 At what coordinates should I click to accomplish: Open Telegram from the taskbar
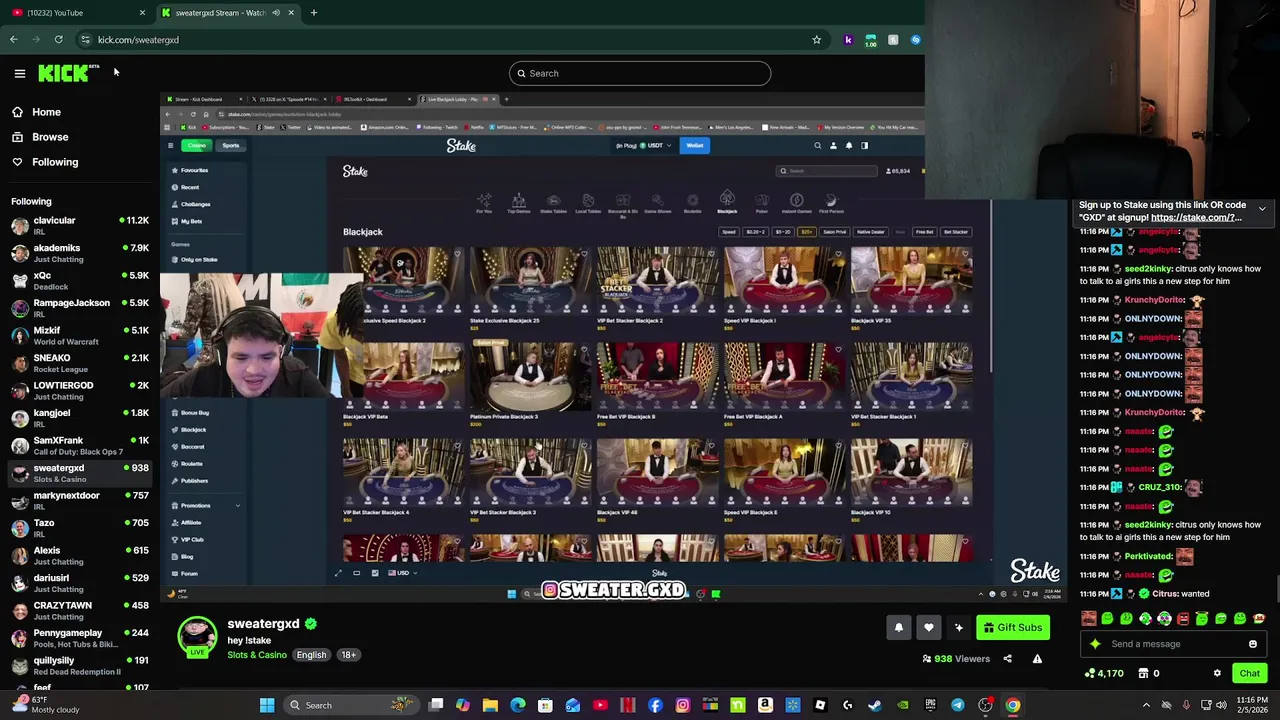[x=957, y=705]
